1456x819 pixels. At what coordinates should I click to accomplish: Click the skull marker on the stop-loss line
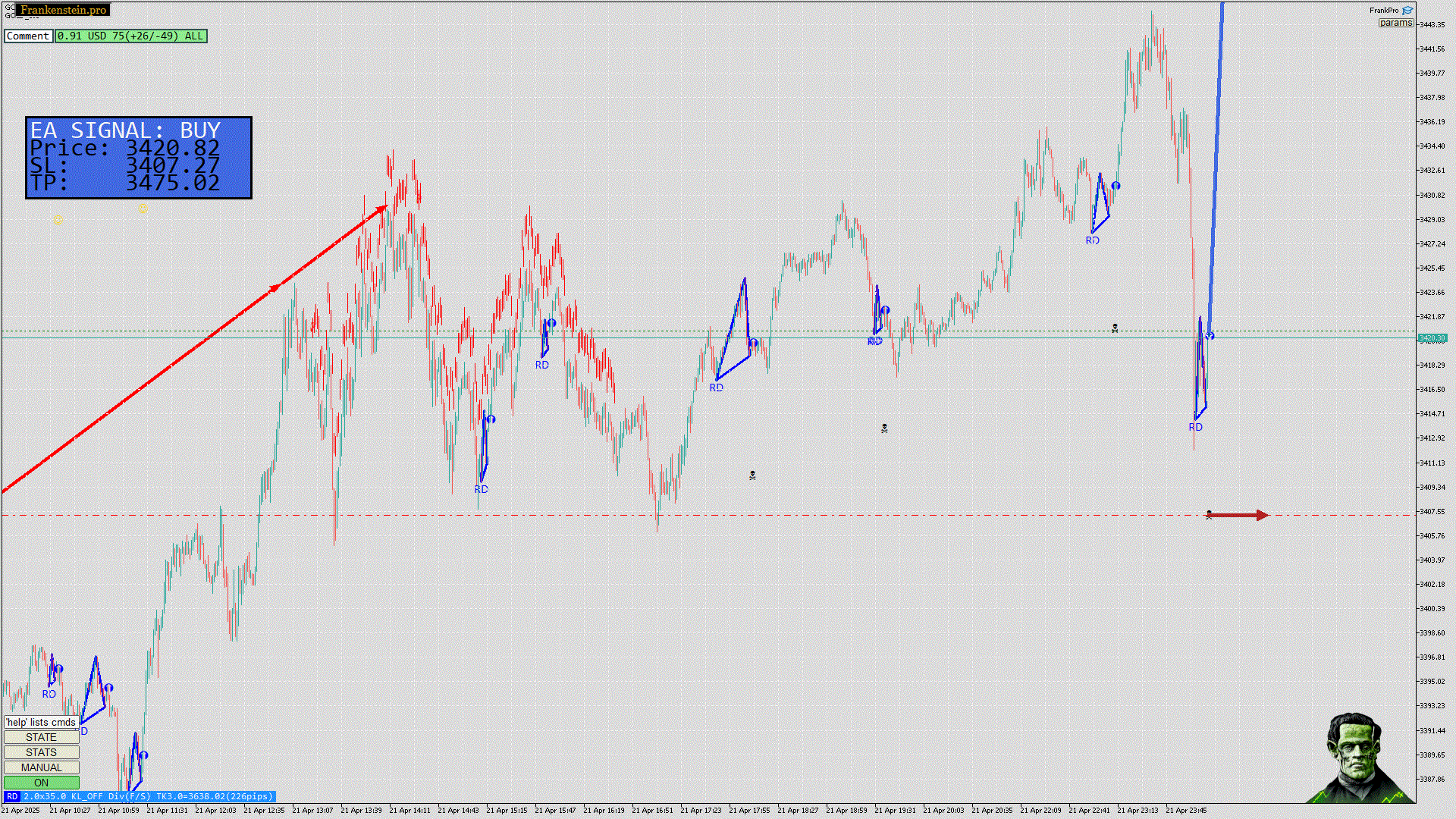click(x=1209, y=515)
